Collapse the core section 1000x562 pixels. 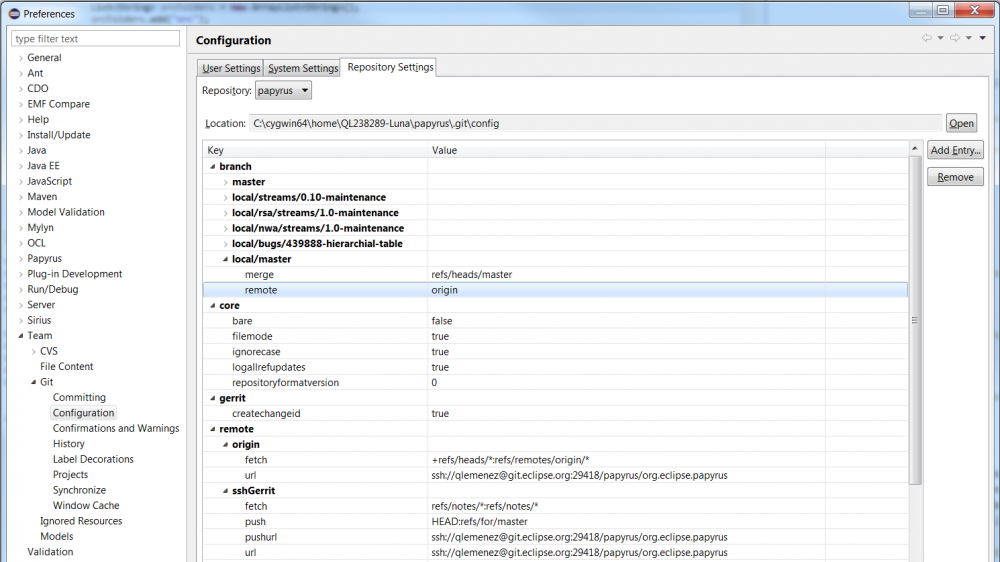point(213,306)
